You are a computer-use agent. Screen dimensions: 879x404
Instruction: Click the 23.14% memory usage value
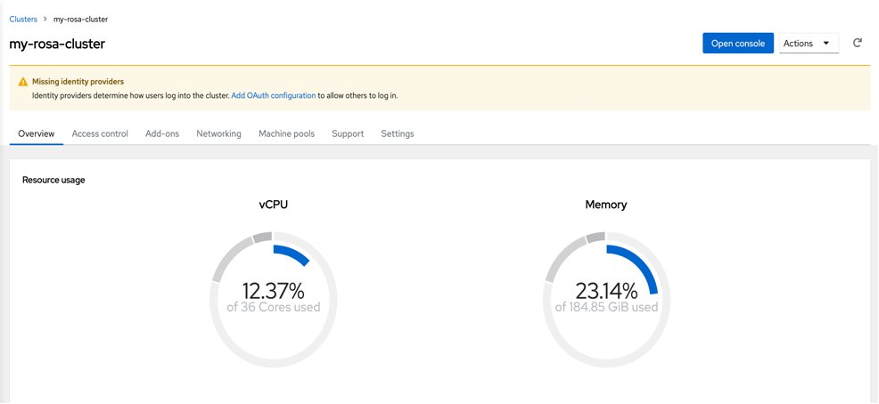click(606, 291)
